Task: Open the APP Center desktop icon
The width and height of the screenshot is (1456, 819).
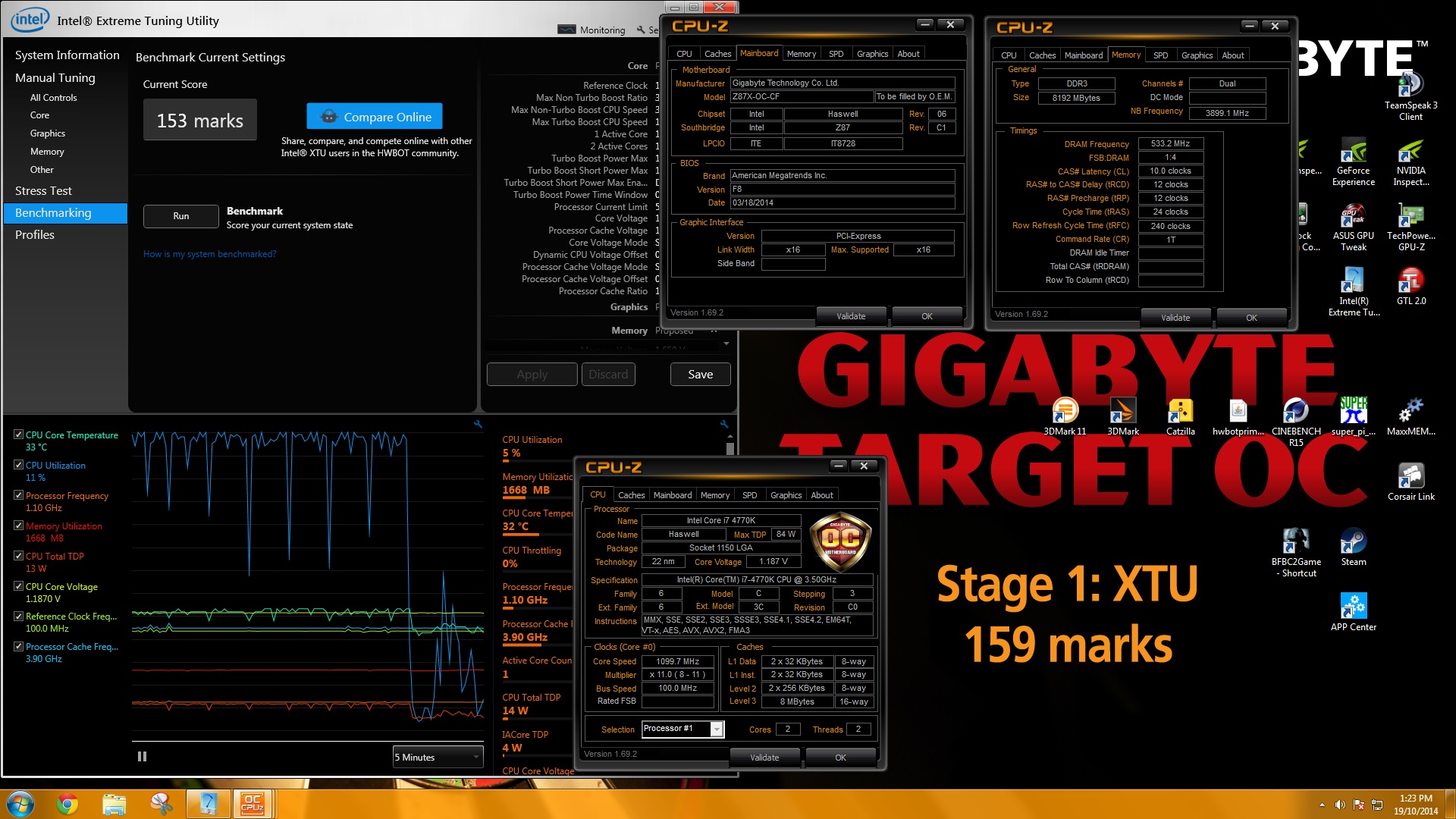Action: tap(1353, 613)
